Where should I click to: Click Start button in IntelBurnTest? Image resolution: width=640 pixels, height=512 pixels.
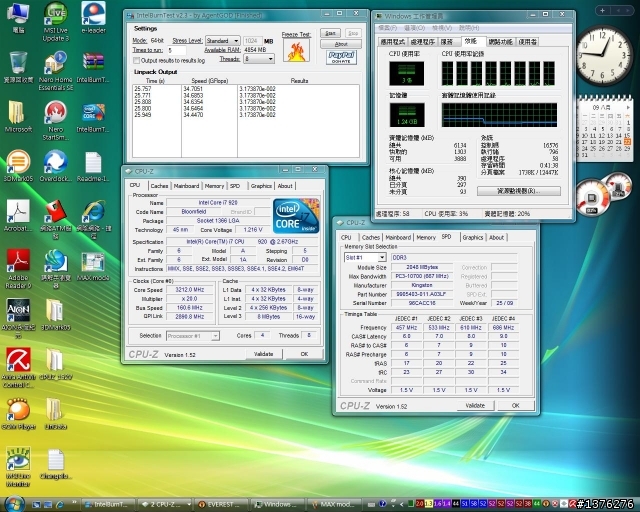[x=331, y=33]
